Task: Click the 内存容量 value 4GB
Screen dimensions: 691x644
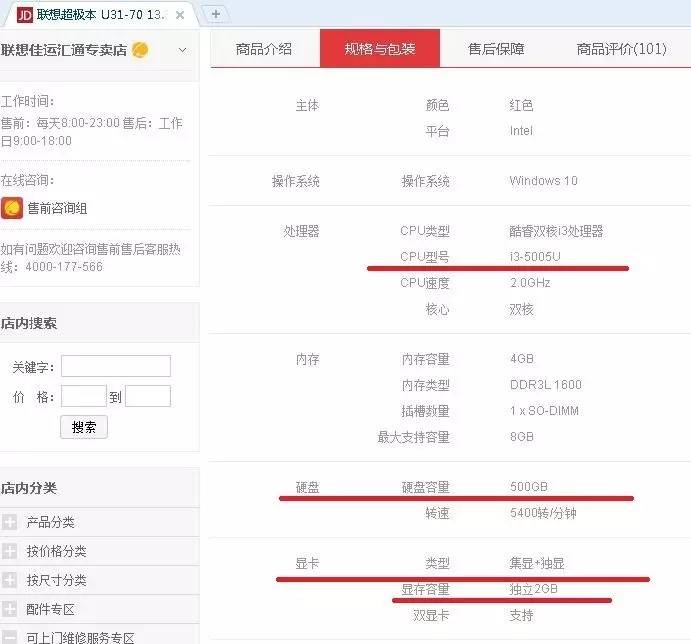Action: pos(522,359)
